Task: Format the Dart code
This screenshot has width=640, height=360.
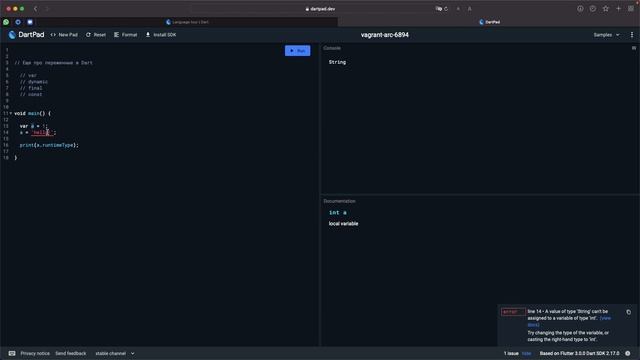Action: [125, 35]
